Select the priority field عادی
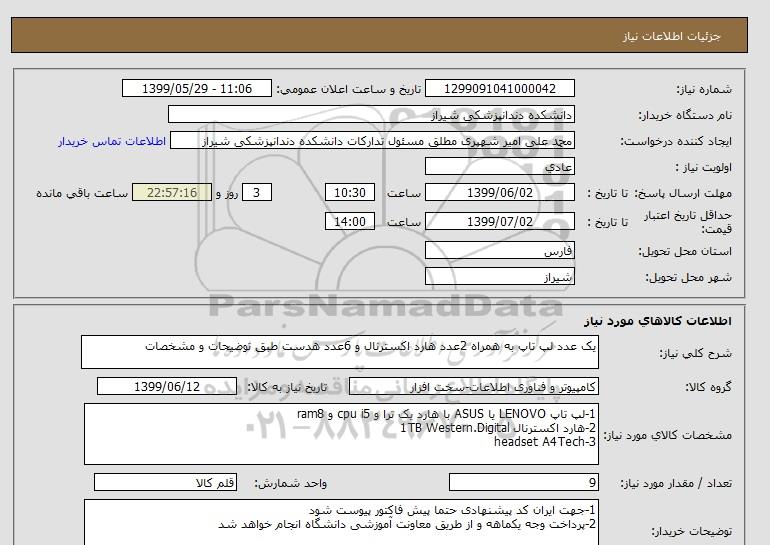 [x=499, y=166]
